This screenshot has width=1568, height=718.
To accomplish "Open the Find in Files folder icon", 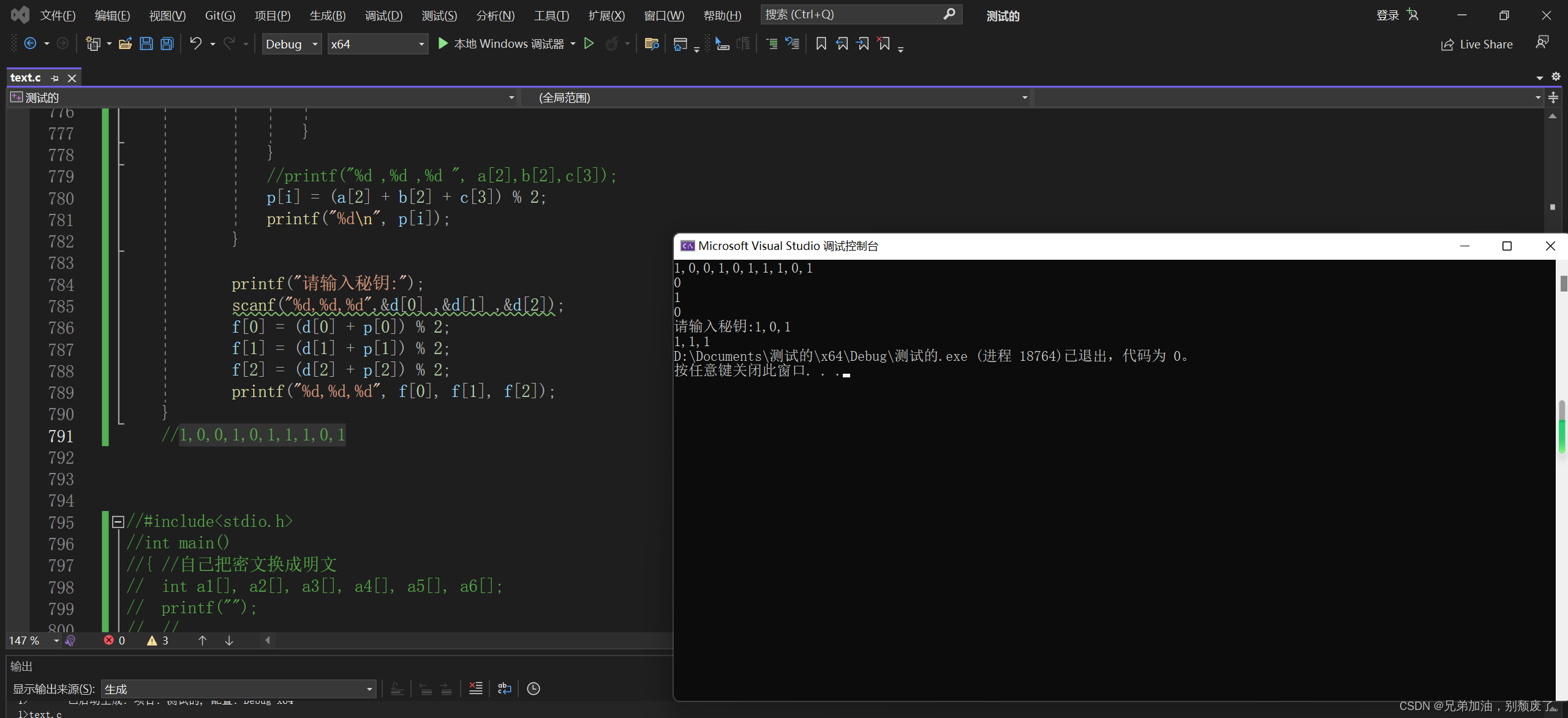I will point(651,43).
